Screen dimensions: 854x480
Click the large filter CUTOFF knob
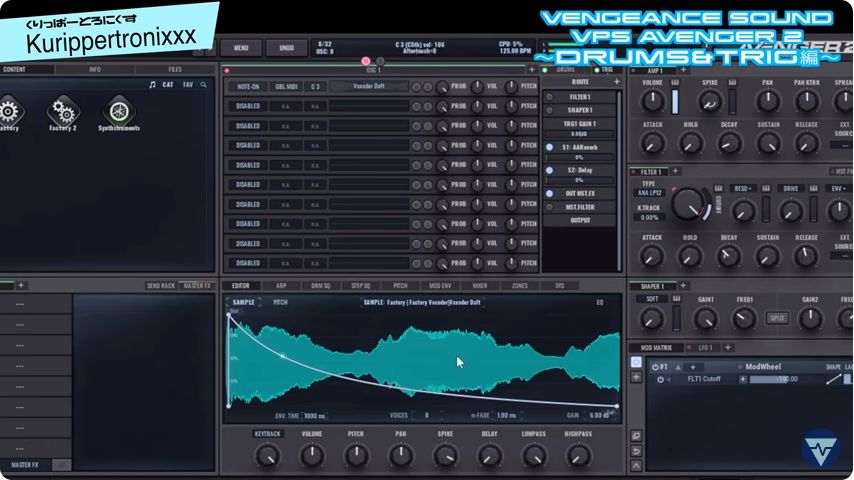688,204
